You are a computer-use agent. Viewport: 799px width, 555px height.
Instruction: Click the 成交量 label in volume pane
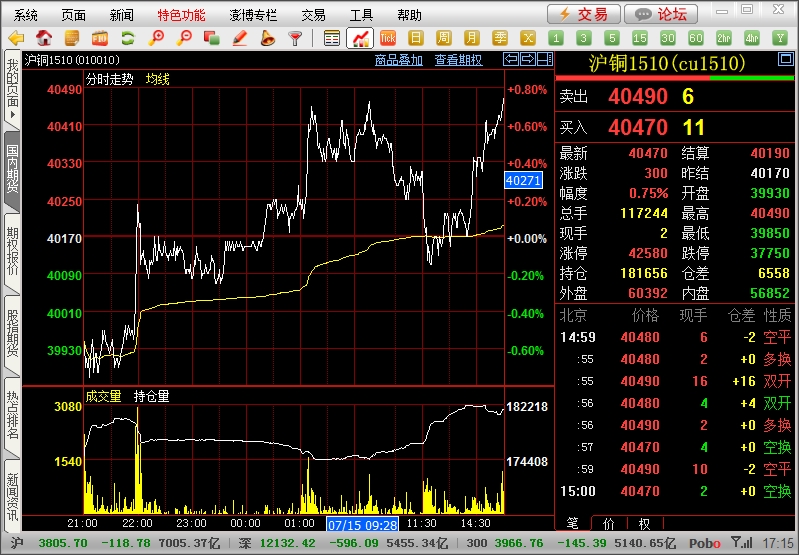[103, 397]
